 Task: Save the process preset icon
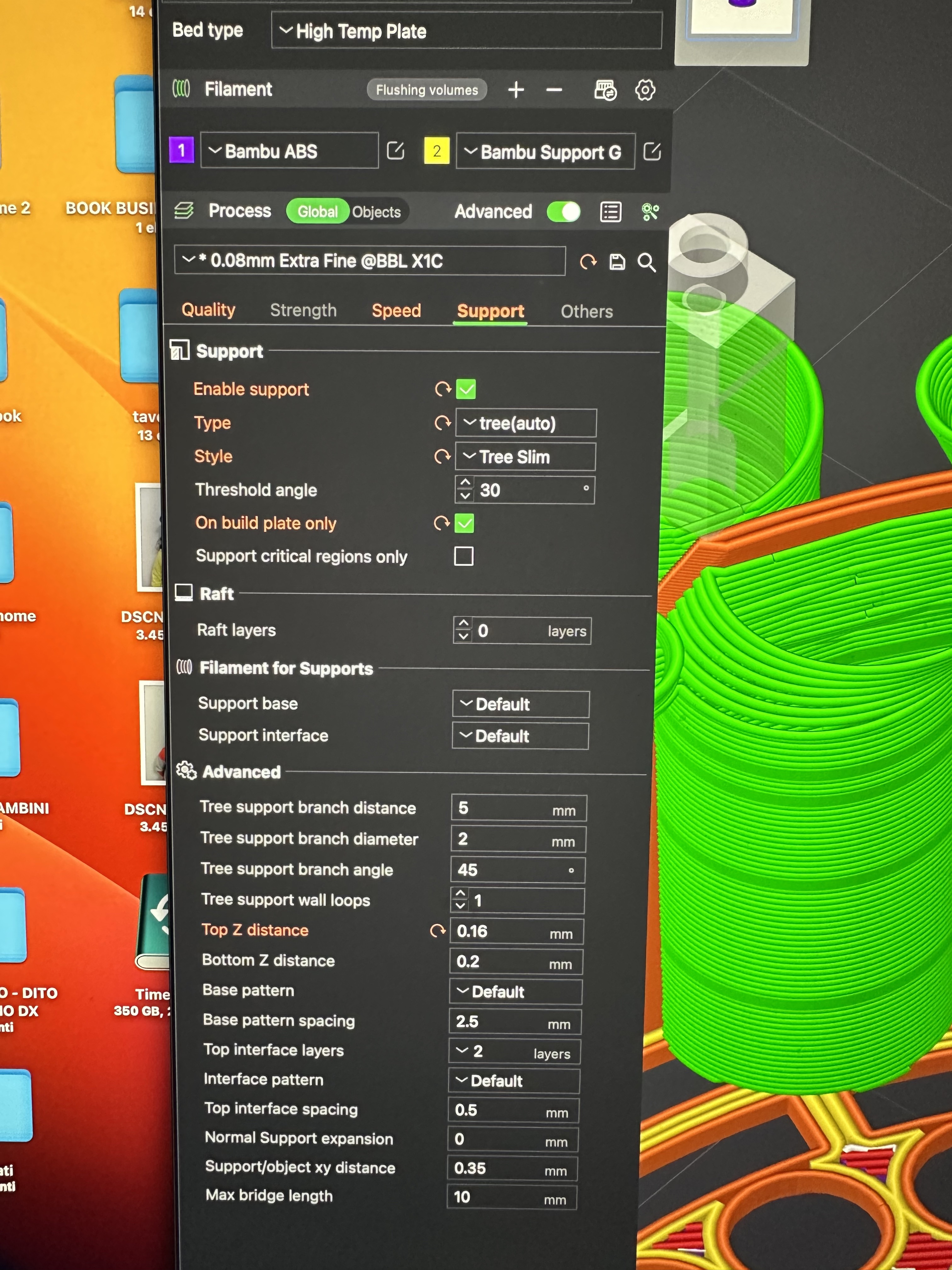[617, 262]
